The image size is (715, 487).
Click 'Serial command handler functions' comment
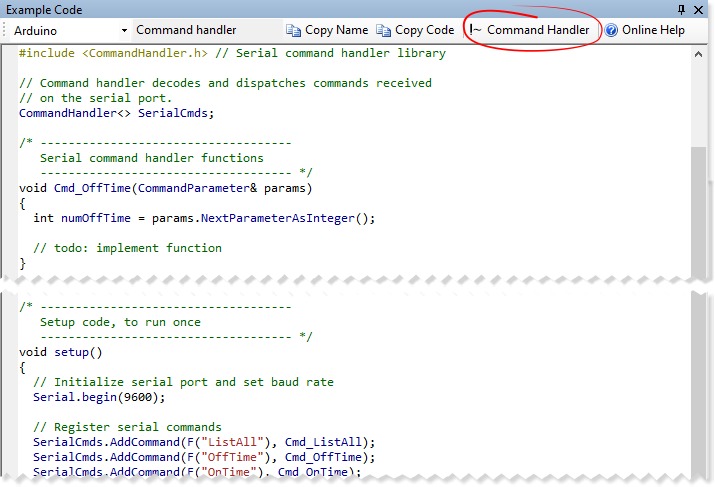tap(151, 158)
